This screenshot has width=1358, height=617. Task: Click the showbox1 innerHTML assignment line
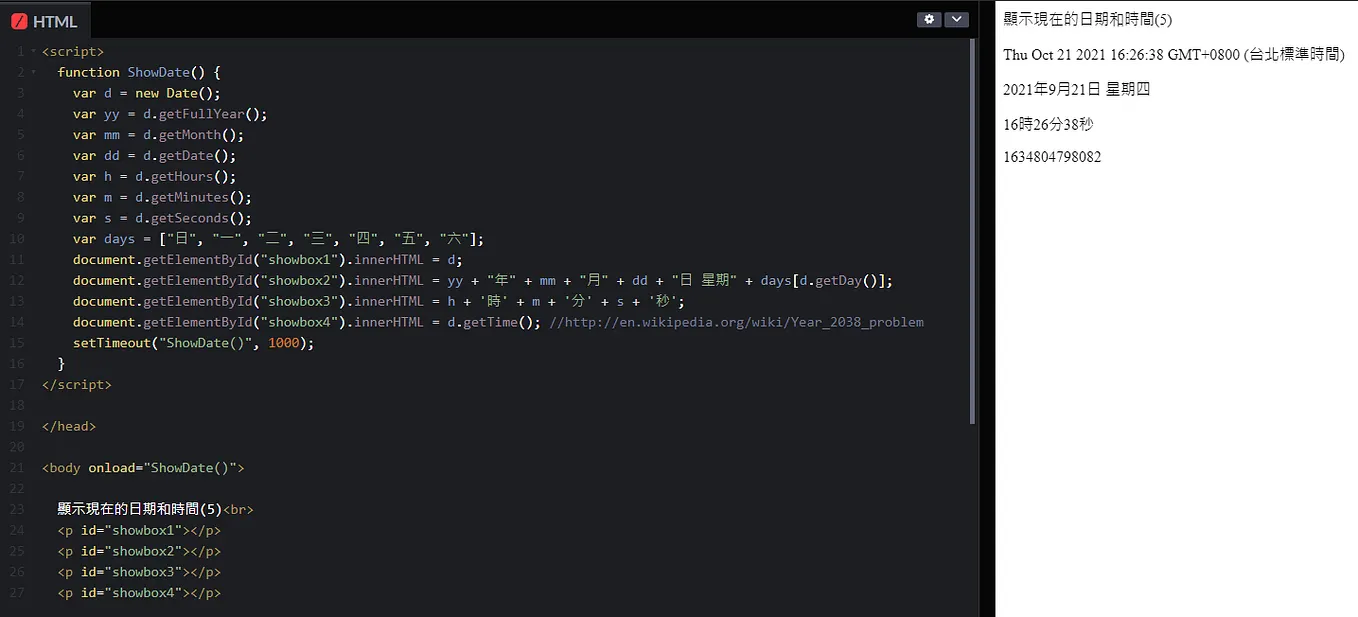tap(268, 260)
